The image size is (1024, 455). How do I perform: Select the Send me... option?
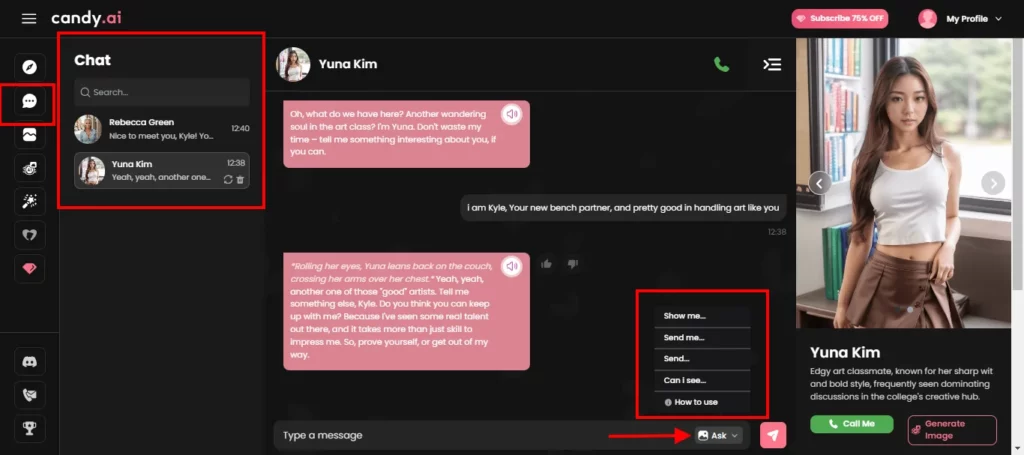tap(703, 337)
